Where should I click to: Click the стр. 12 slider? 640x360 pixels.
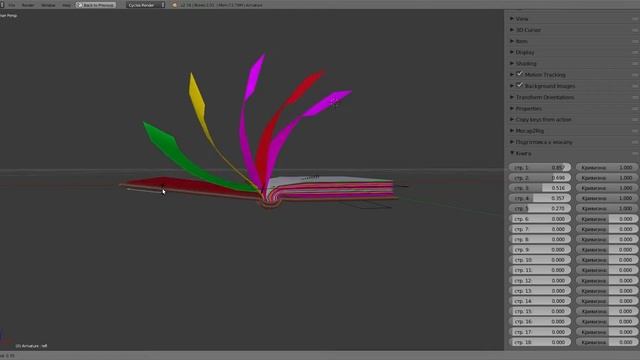(x=540, y=281)
